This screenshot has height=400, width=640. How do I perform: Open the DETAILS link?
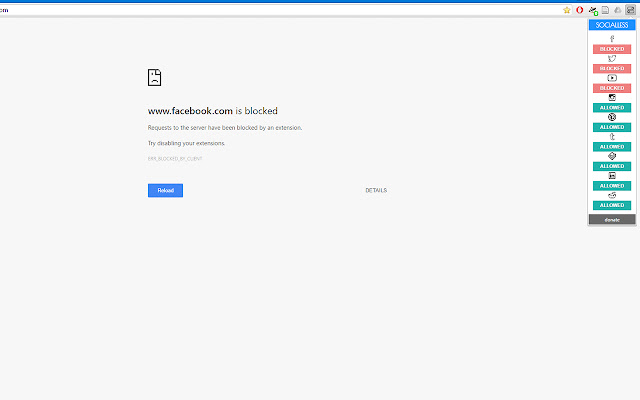376,191
